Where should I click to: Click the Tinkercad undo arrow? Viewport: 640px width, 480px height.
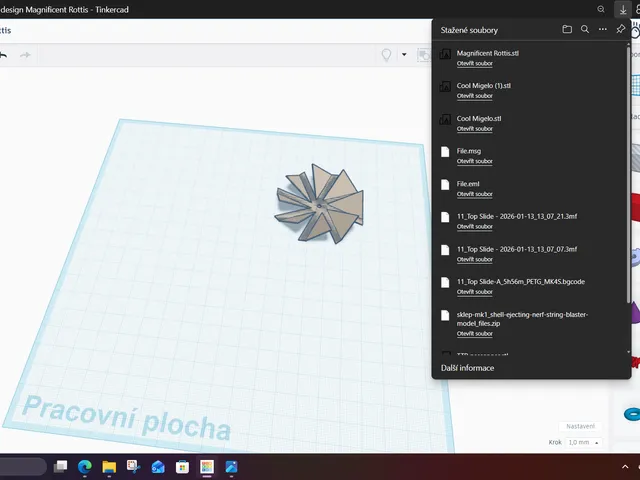coord(3,55)
